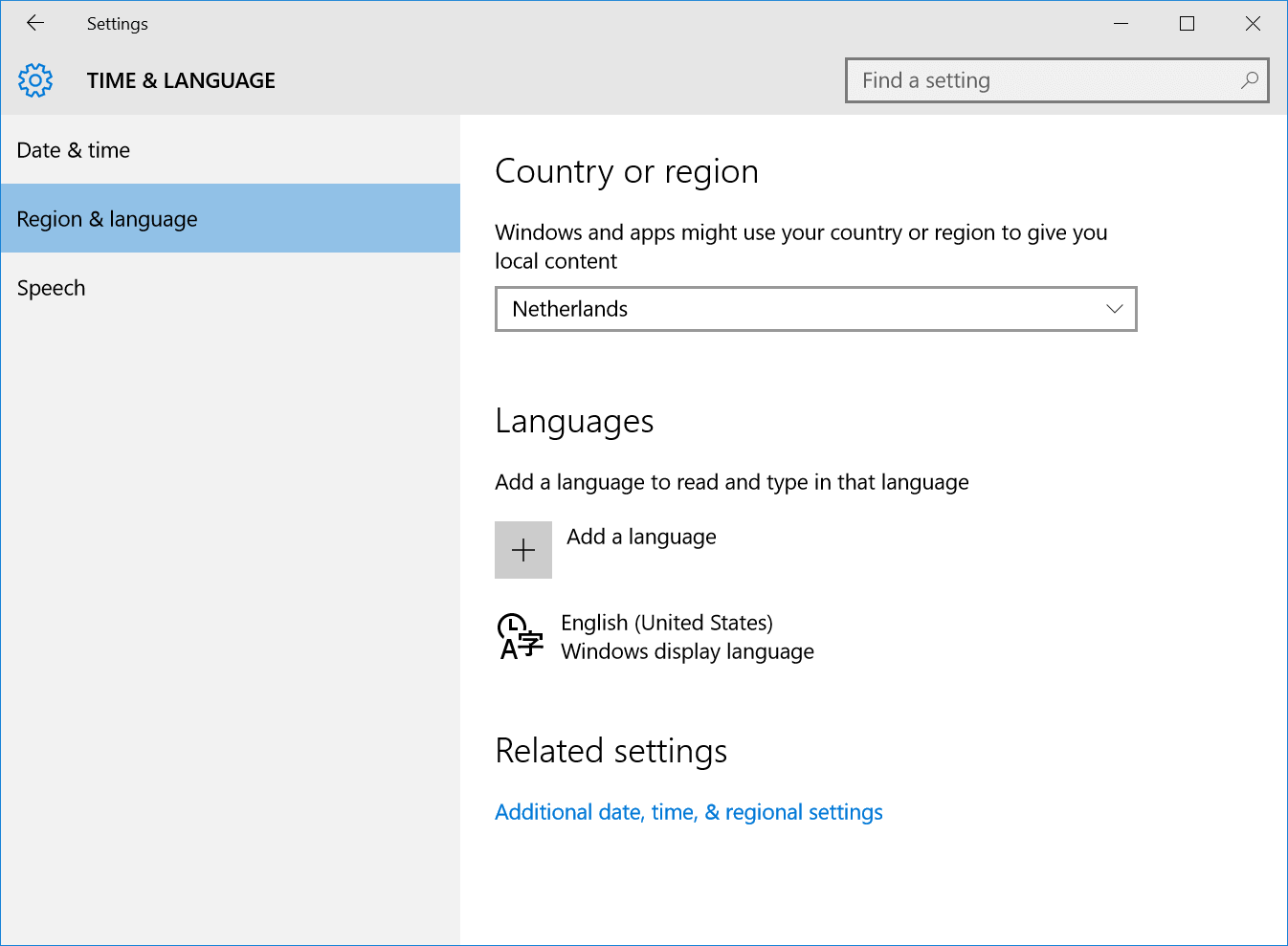Close the Settings window
Viewport: 1288px width, 946px height.
1253,23
